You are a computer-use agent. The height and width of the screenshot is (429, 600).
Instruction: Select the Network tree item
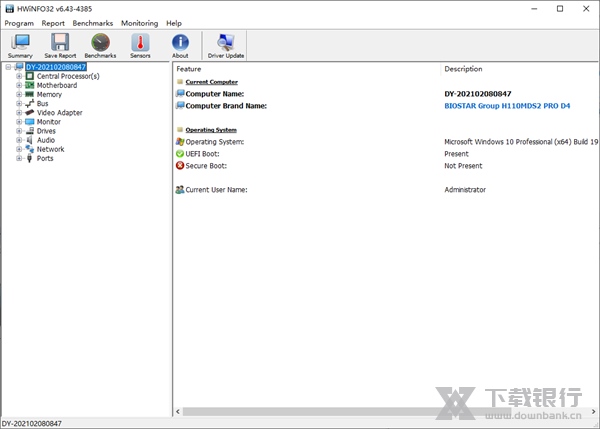(50, 149)
